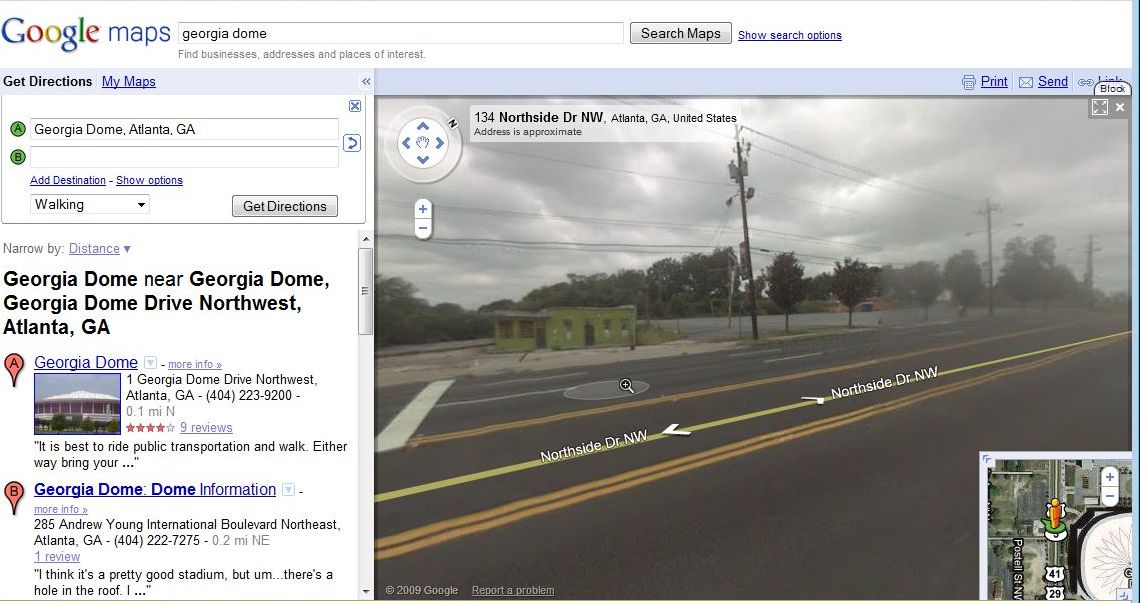The width and height of the screenshot is (1140, 603).
Task: Click red map pin A for Georgia Dome
Action: click(x=14, y=370)
